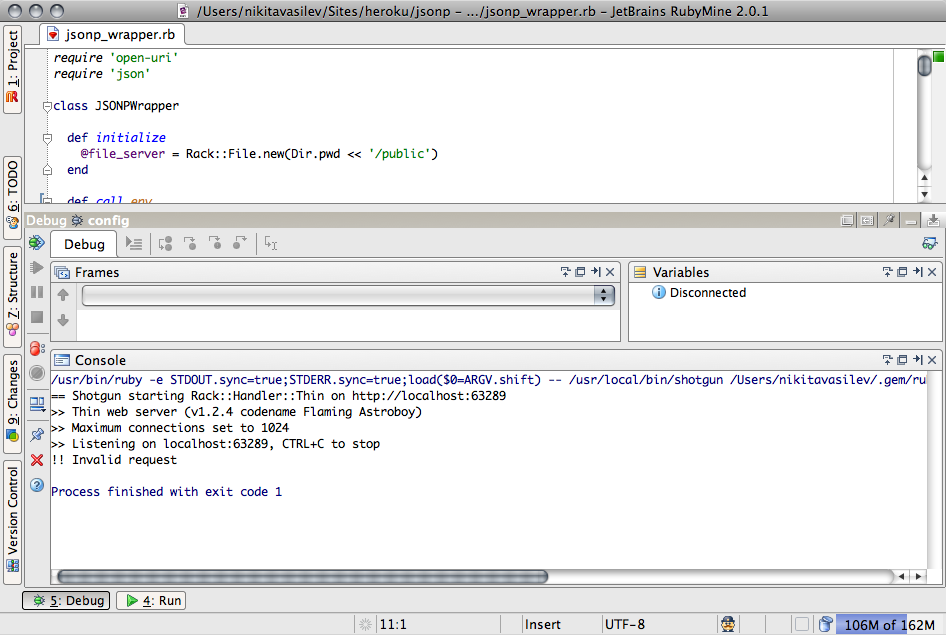Open the 9: Changes side tab
The image size is (946, 635).
(12, 402)
